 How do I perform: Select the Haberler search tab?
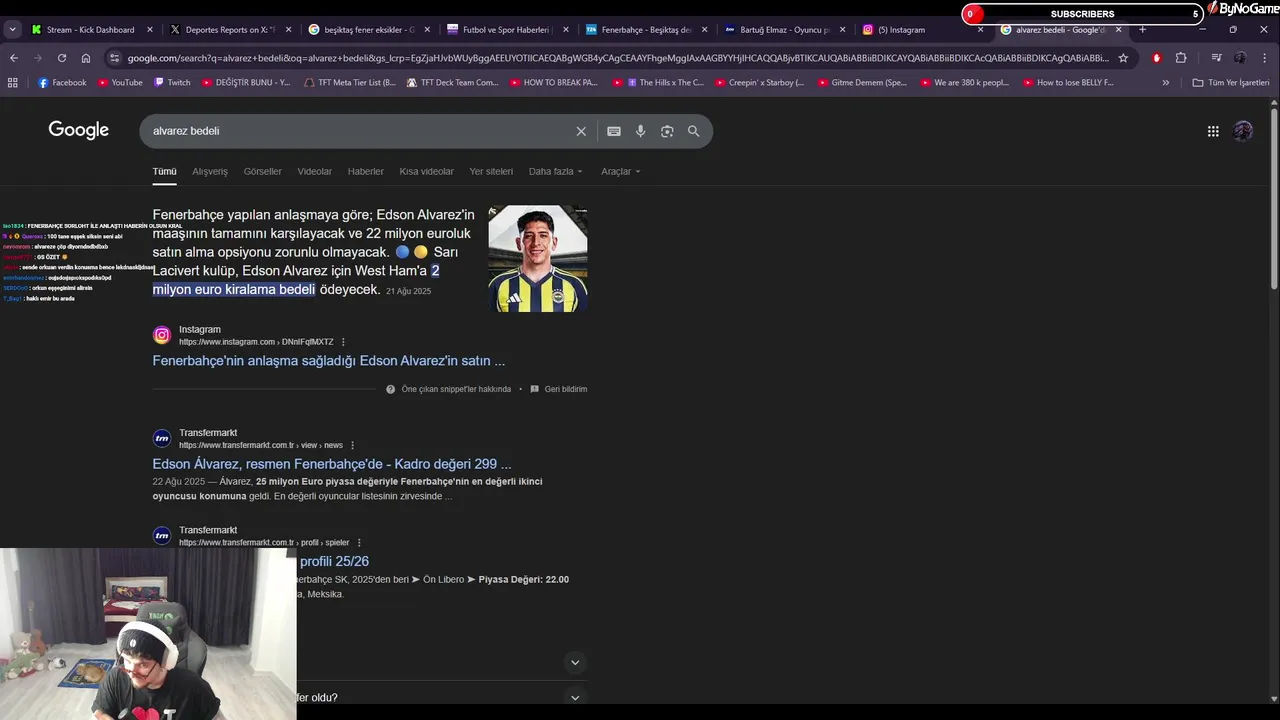point(365,171)
